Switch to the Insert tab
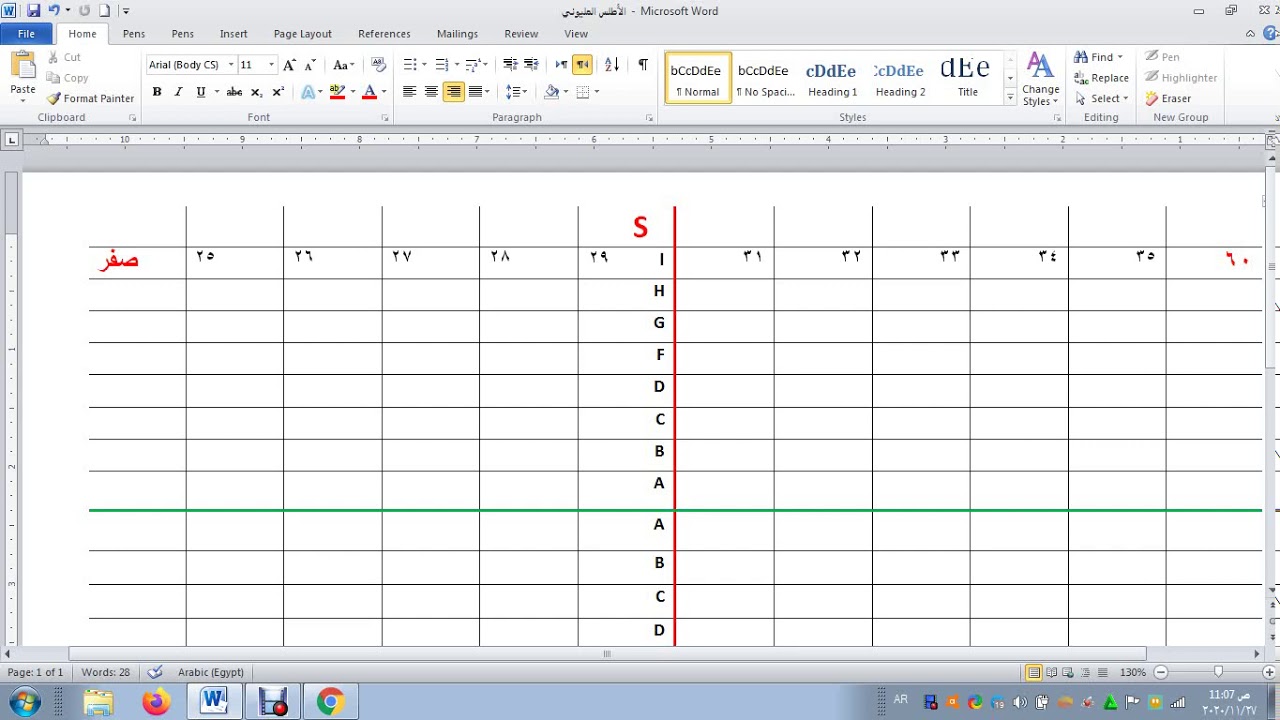The height and width of the screenshot is (720, 1280). (233, 34)
